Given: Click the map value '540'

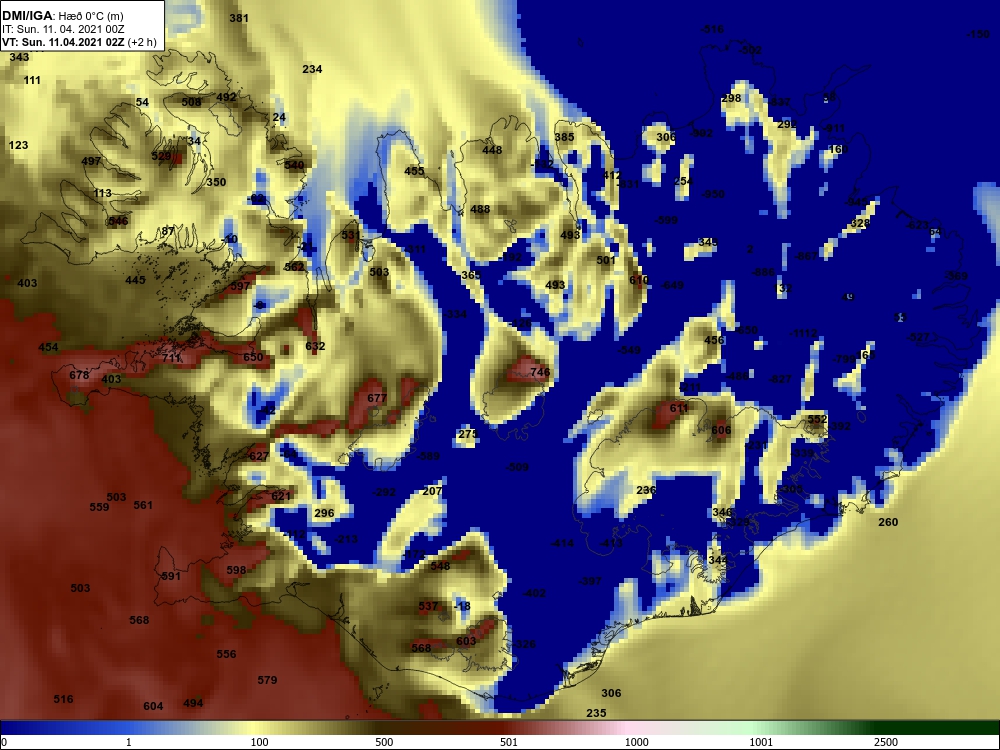Looking at the screenshot, I should pyautogui.click(x=294, y=165).
